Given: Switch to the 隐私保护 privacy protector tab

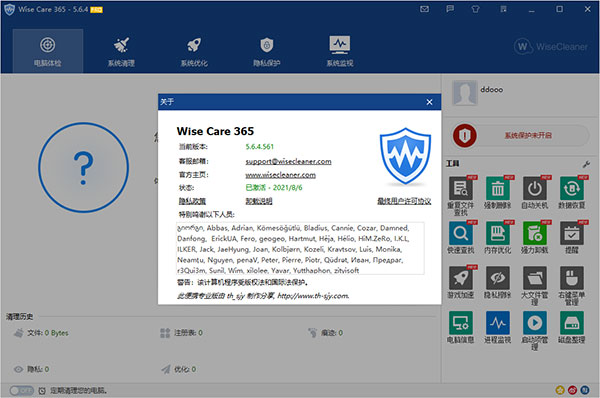Looking at the screenshot, I should [x=267, y=51].
